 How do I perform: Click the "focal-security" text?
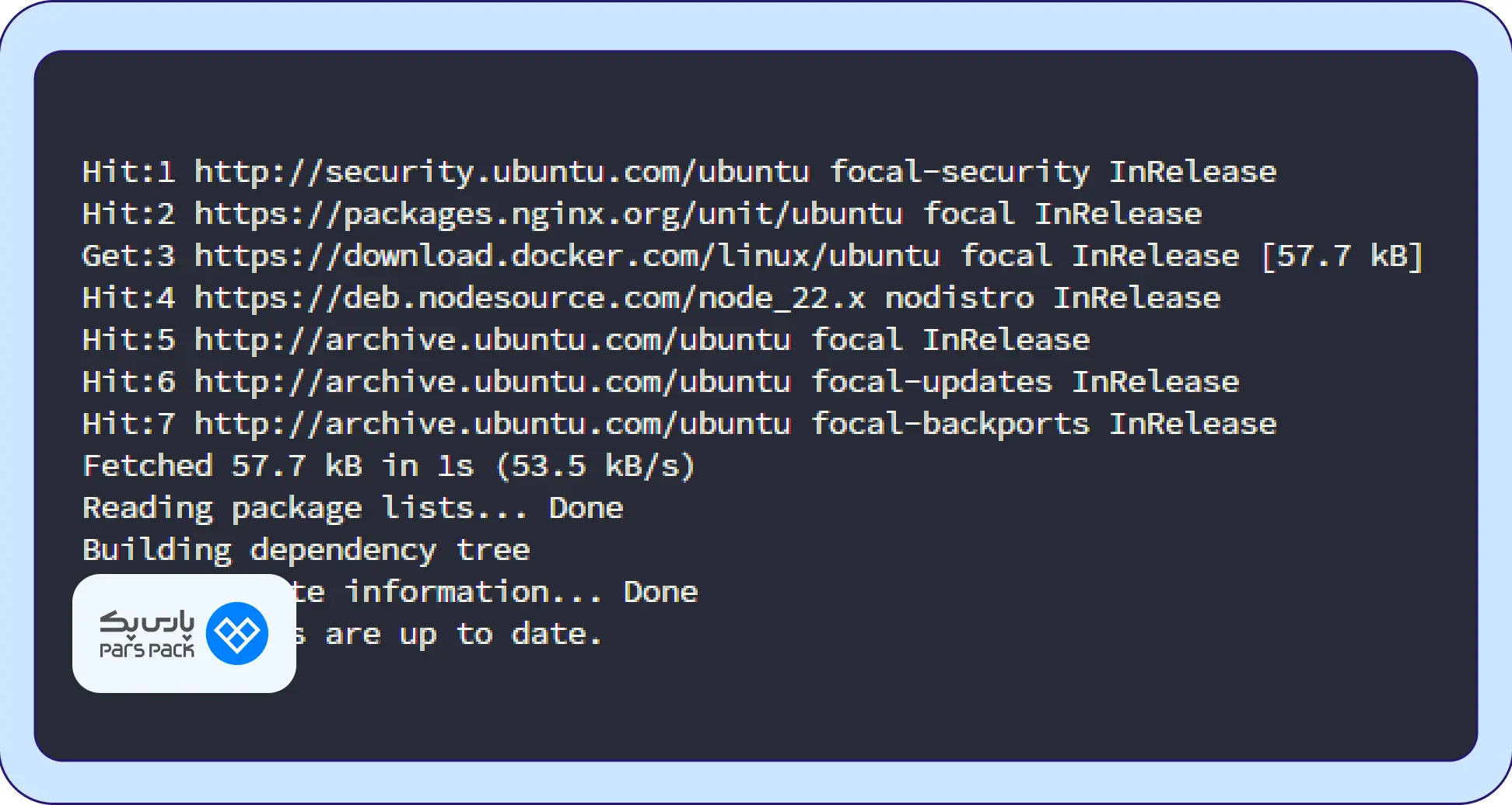tap(959, 172)
